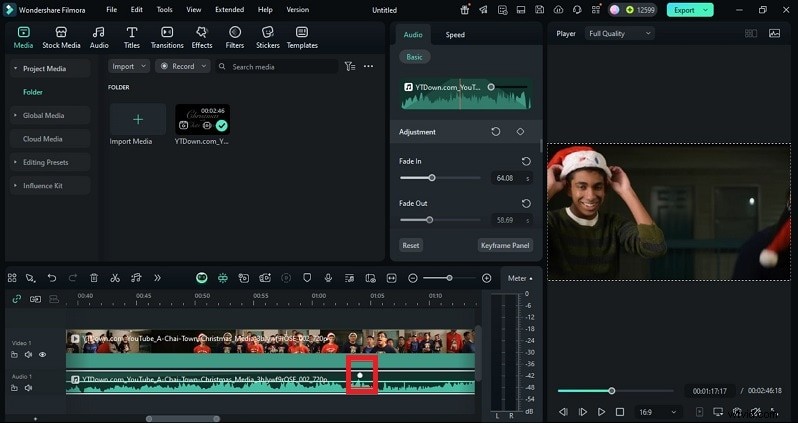Open the 16:9 aspect ratio dropdown

tap(658, 412)
